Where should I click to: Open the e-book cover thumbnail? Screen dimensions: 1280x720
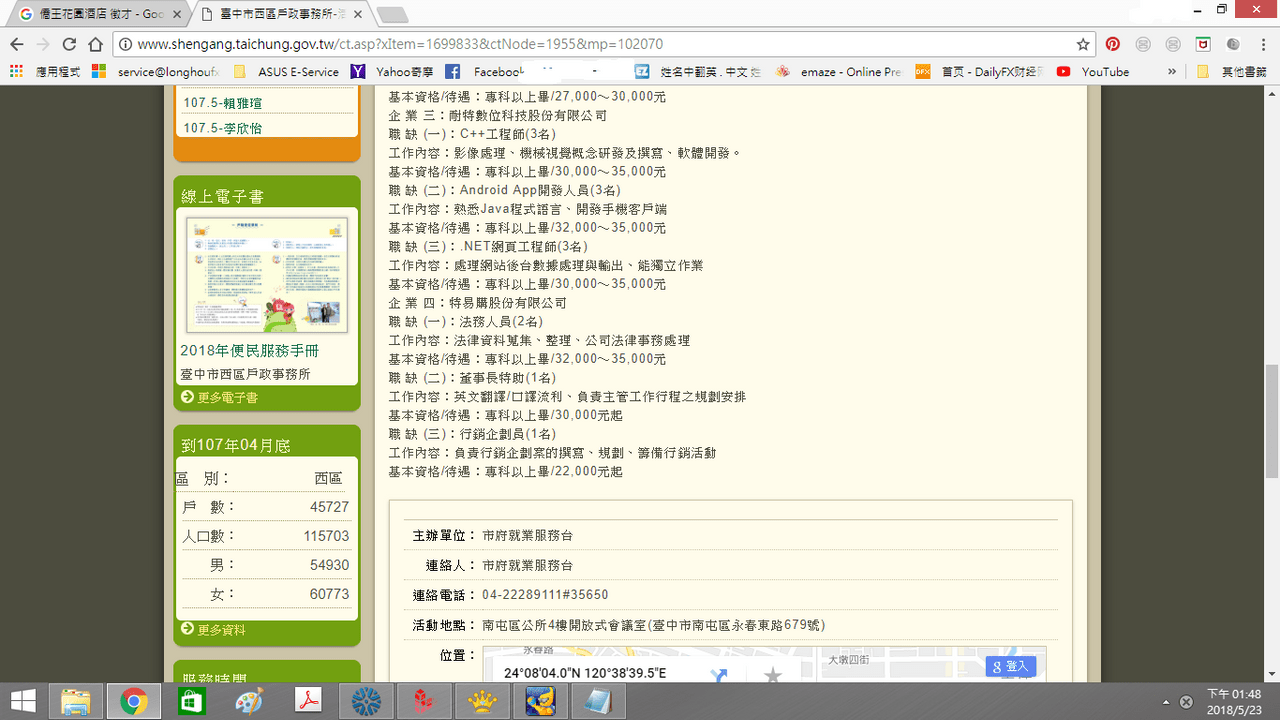point(267,275)
